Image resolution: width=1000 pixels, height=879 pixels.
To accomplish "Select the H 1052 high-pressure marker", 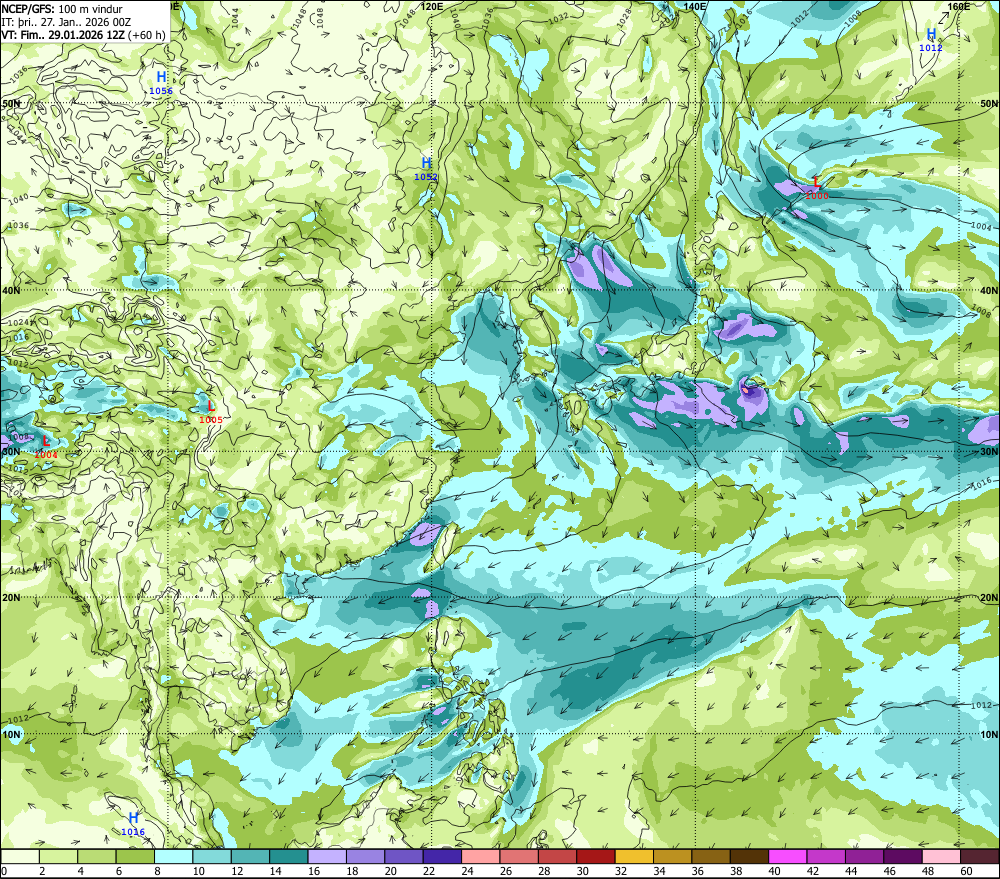I will point(426,169).
